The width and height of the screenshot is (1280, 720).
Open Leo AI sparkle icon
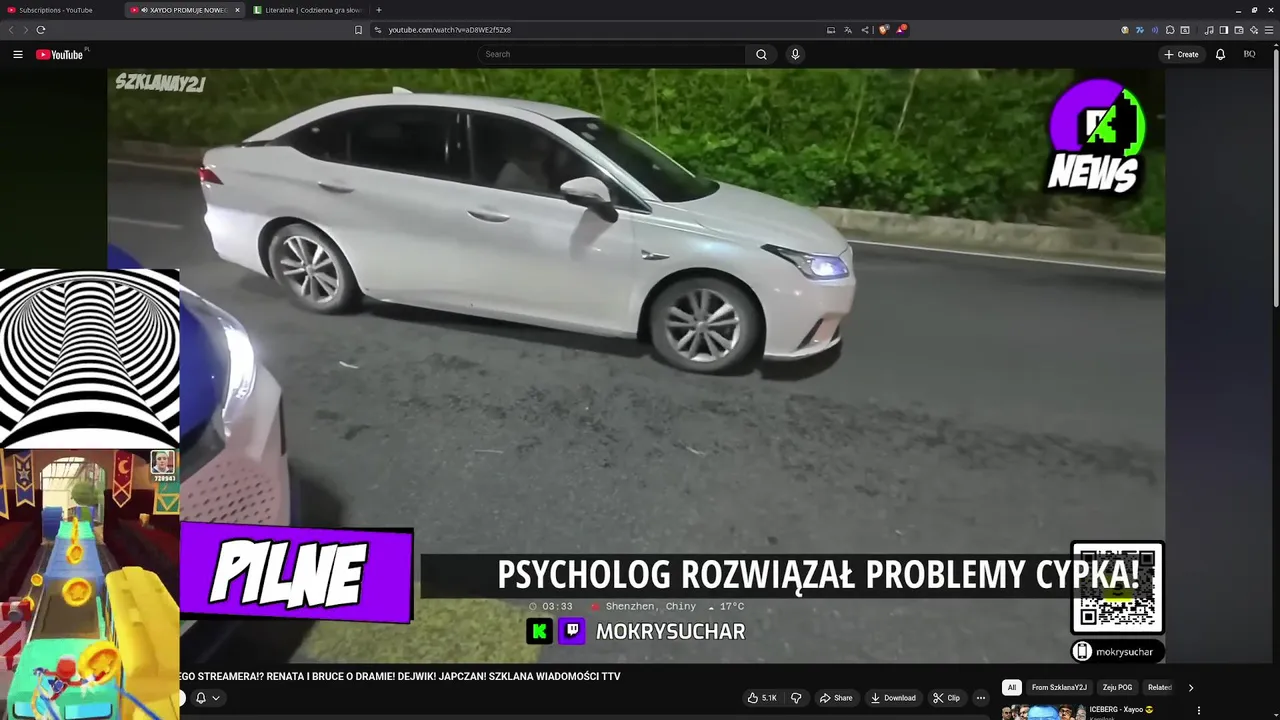(1253, 30)
